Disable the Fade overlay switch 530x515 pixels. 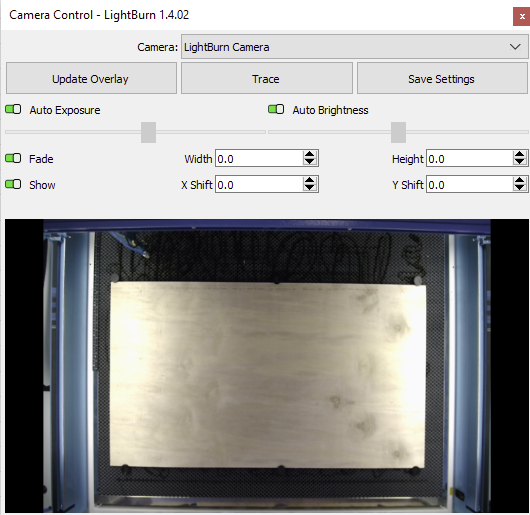click(13, 158)
